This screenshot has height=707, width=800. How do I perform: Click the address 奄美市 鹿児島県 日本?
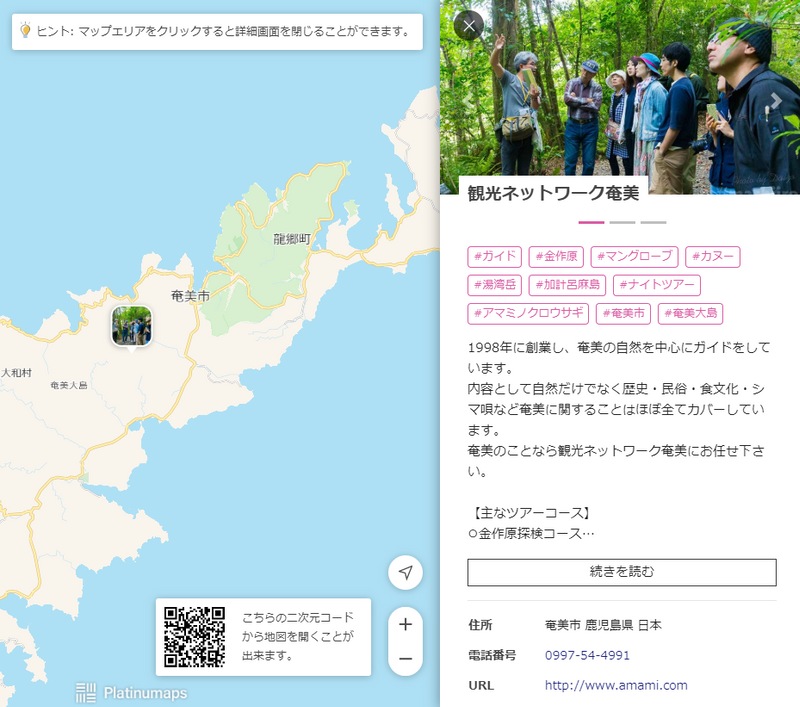[x=603, y=625]
